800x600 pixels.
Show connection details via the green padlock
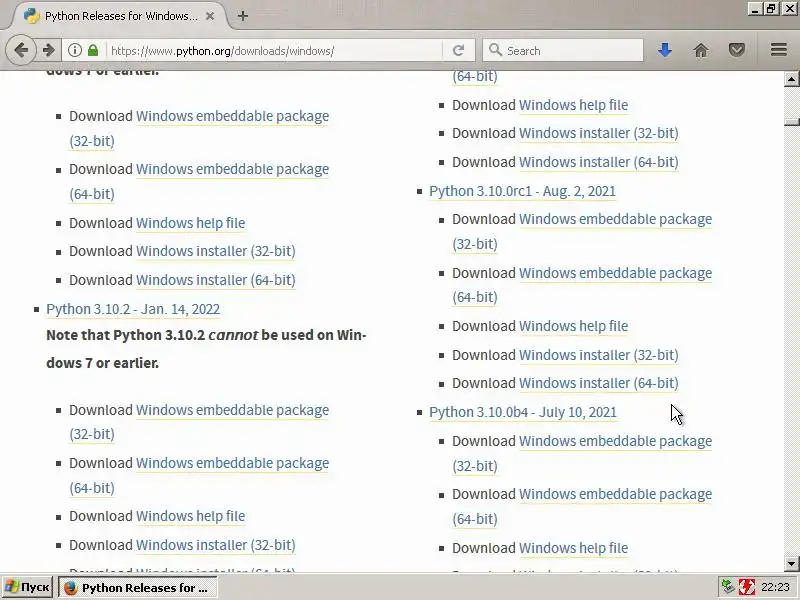coord(93,50)
